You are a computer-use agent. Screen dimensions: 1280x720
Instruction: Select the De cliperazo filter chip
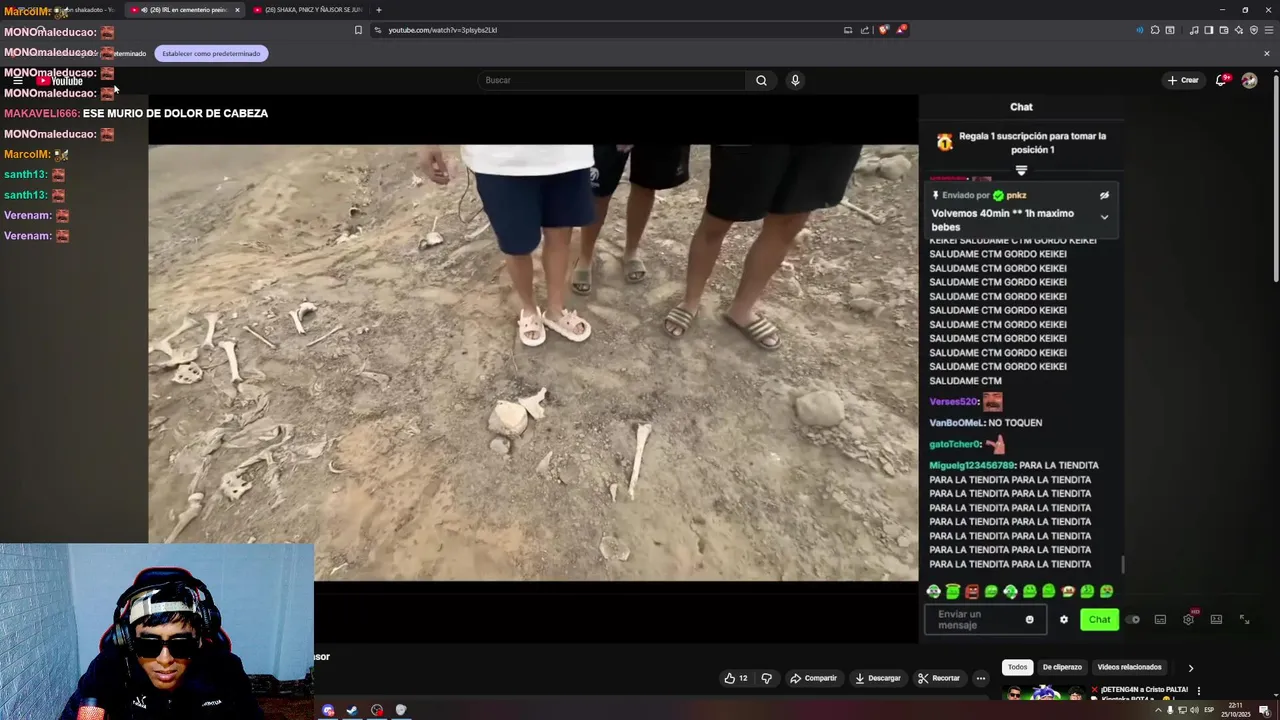pos(1062,667)
